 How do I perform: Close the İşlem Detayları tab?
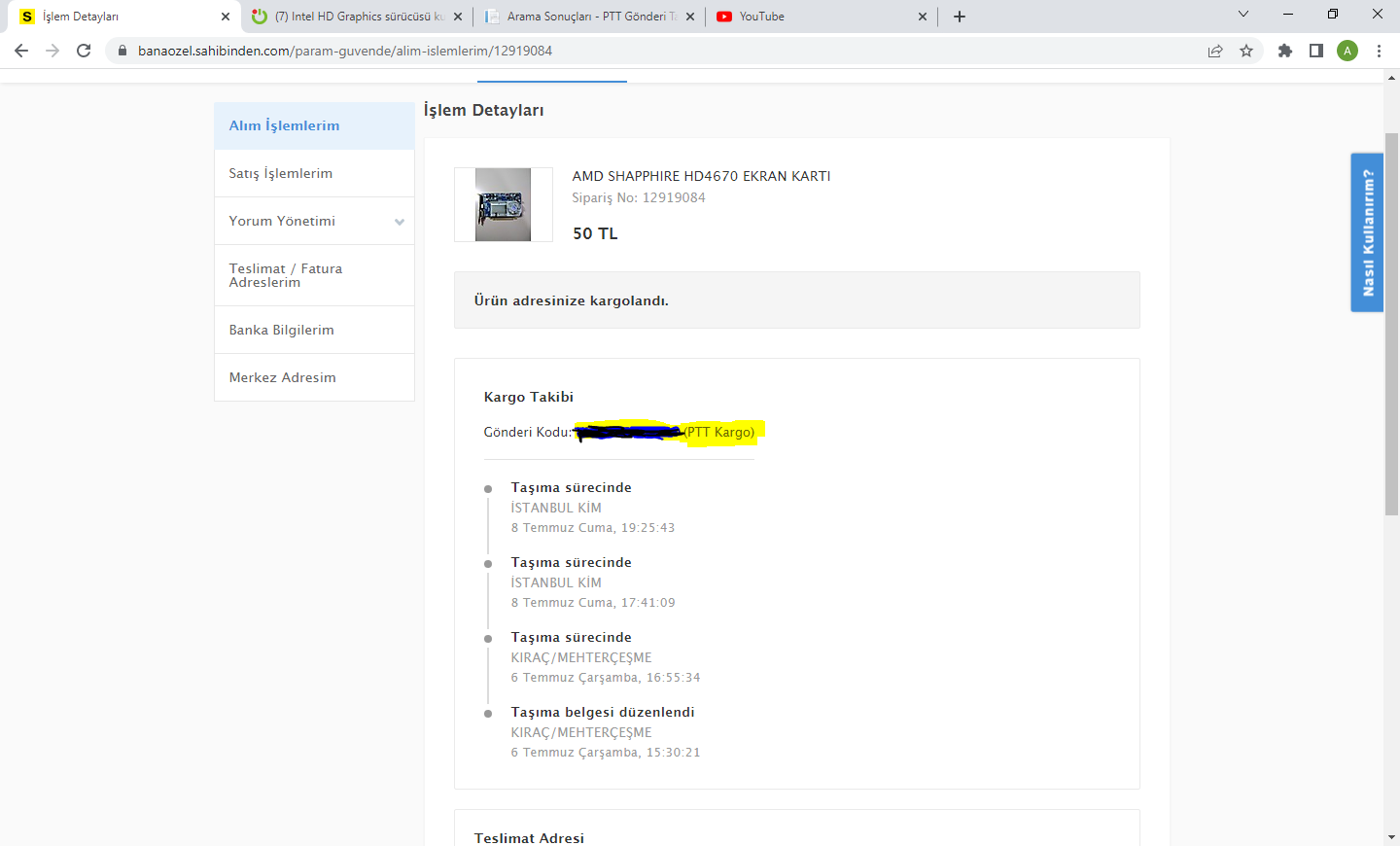(x=226, y=17)
